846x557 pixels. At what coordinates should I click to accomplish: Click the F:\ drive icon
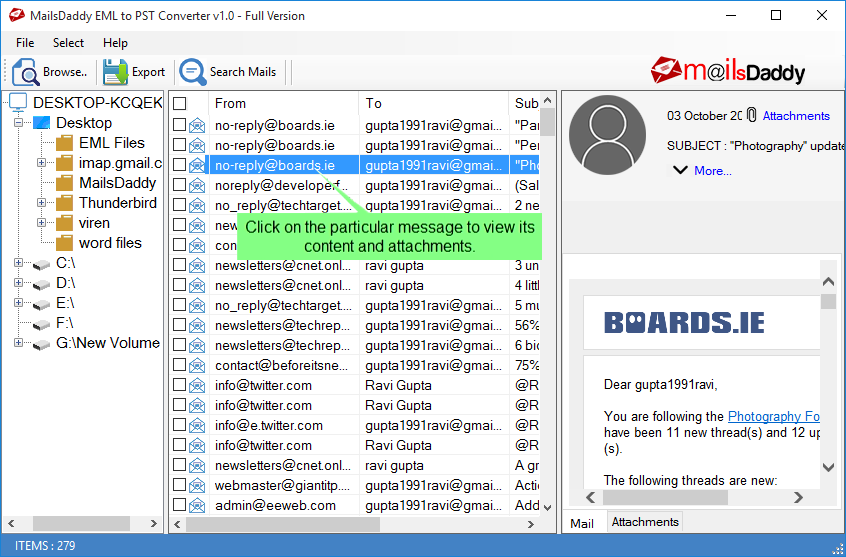tap(42, 324)
